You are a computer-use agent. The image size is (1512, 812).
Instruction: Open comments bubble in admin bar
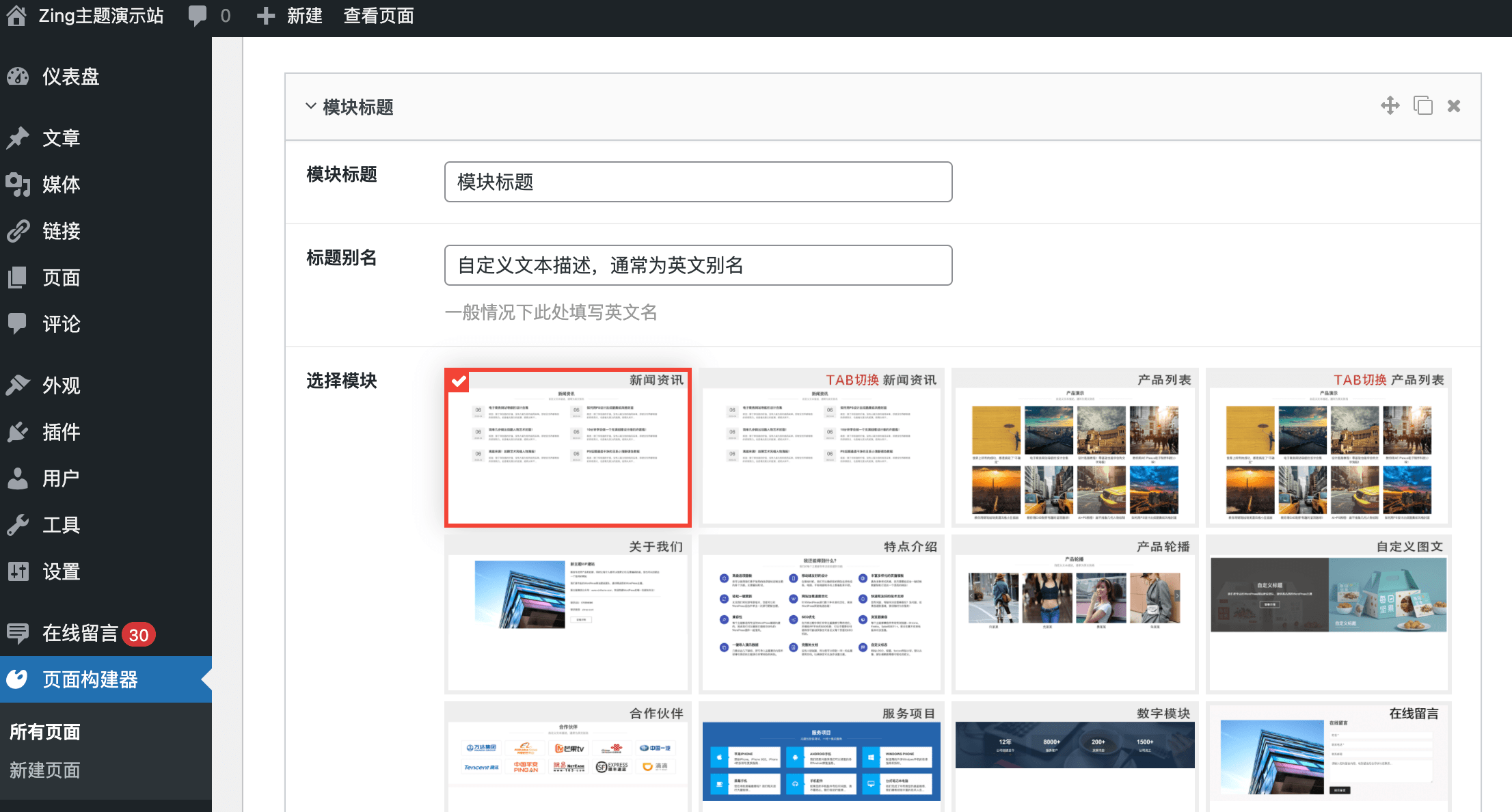pyautogui.click(x=198, y=15)
